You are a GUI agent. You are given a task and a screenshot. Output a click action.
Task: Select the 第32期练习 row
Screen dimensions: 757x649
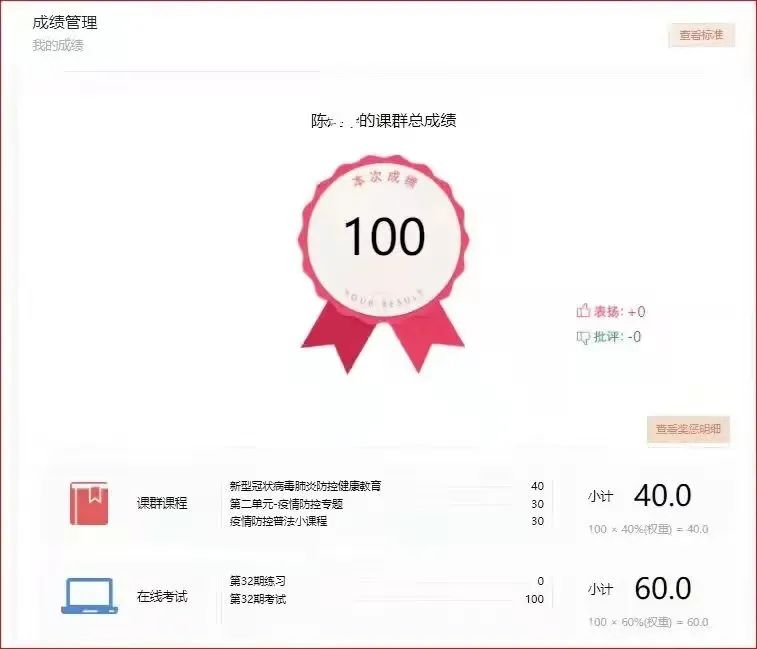click(386, 581)
